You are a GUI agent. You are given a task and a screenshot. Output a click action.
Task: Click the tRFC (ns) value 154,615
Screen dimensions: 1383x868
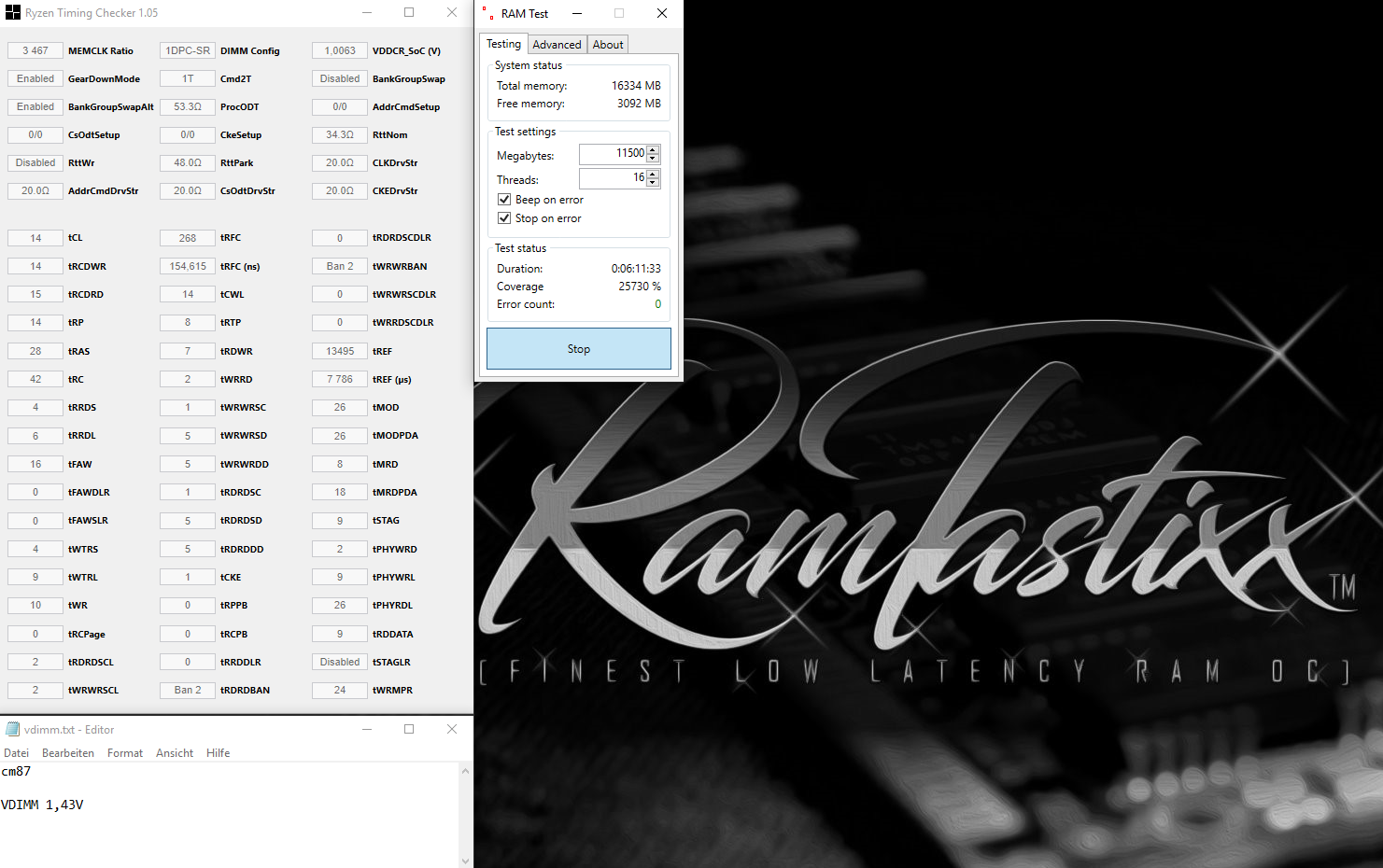click(x=188, y=267)
